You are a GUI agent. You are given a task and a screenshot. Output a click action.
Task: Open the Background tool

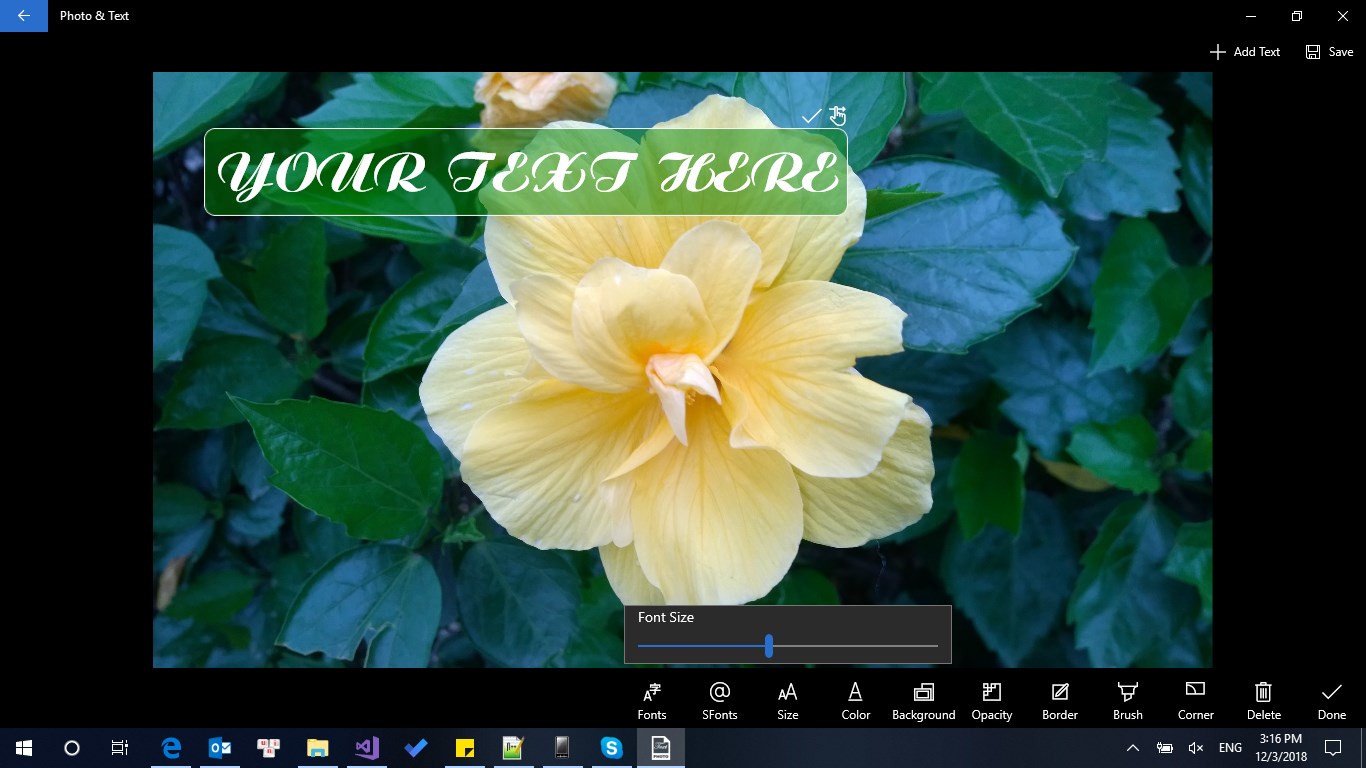tap(924, 701)
